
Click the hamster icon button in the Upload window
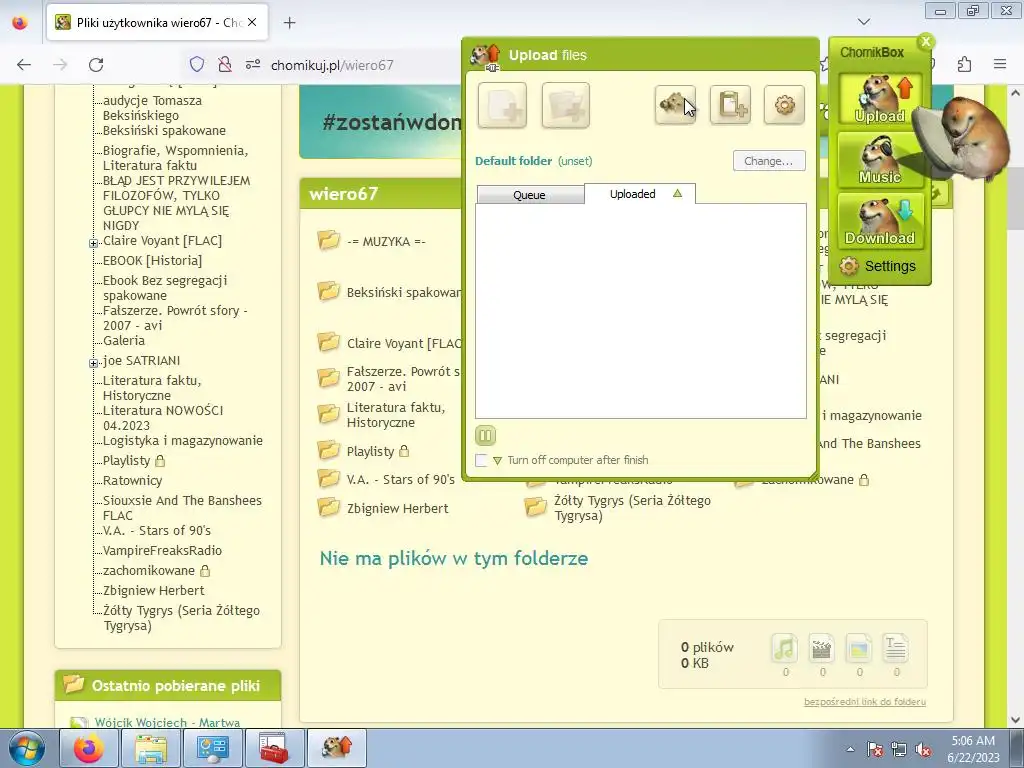[x=675, y=104]
